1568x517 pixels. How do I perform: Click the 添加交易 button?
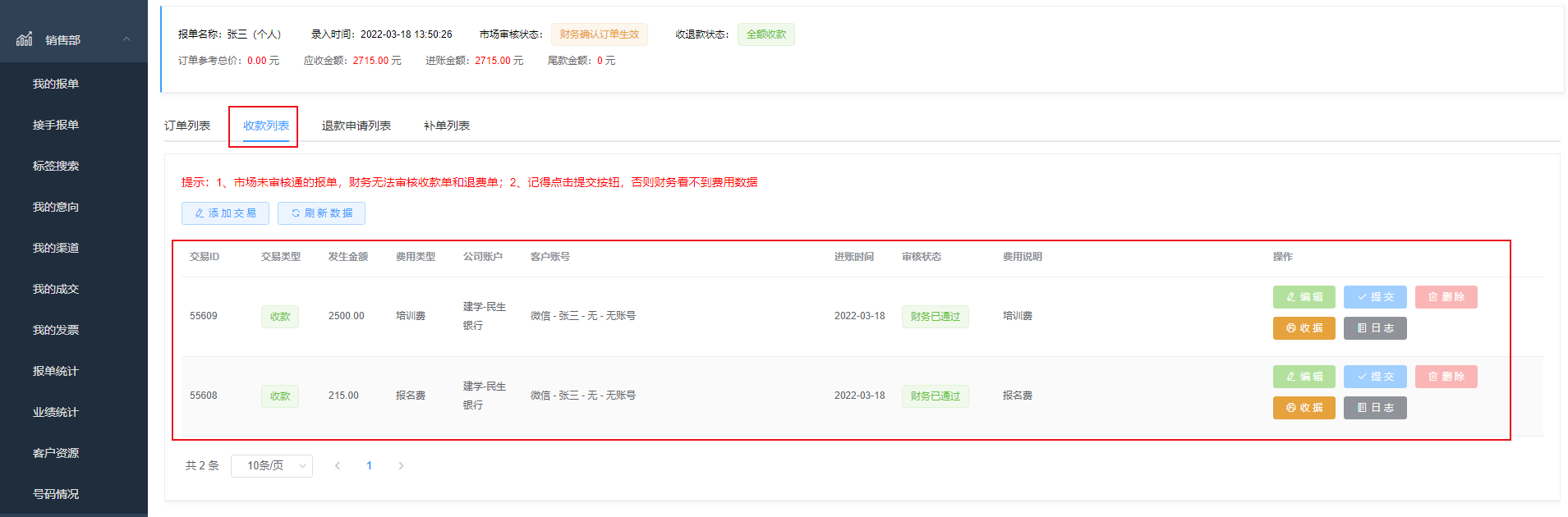(225, 213)
